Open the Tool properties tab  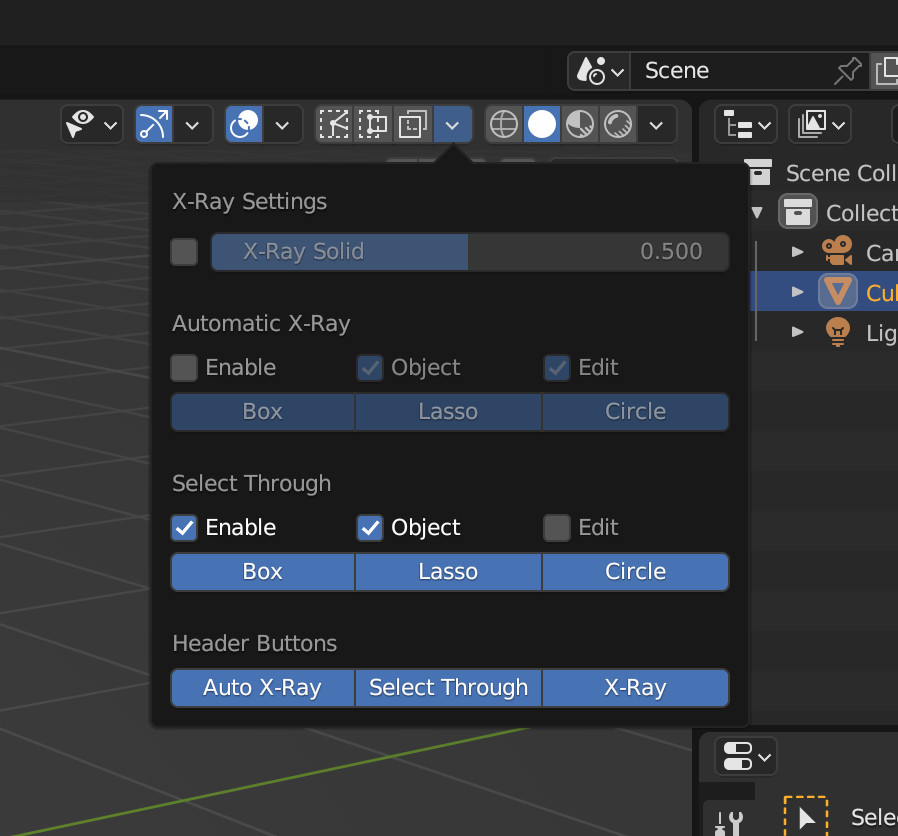[x=729, y=823]
